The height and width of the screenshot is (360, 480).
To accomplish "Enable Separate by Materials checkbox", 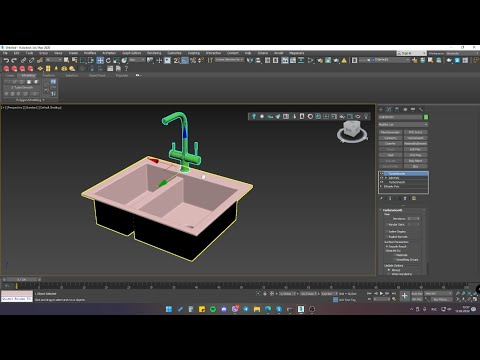I will pyautogui.click(x=395, y=255).
